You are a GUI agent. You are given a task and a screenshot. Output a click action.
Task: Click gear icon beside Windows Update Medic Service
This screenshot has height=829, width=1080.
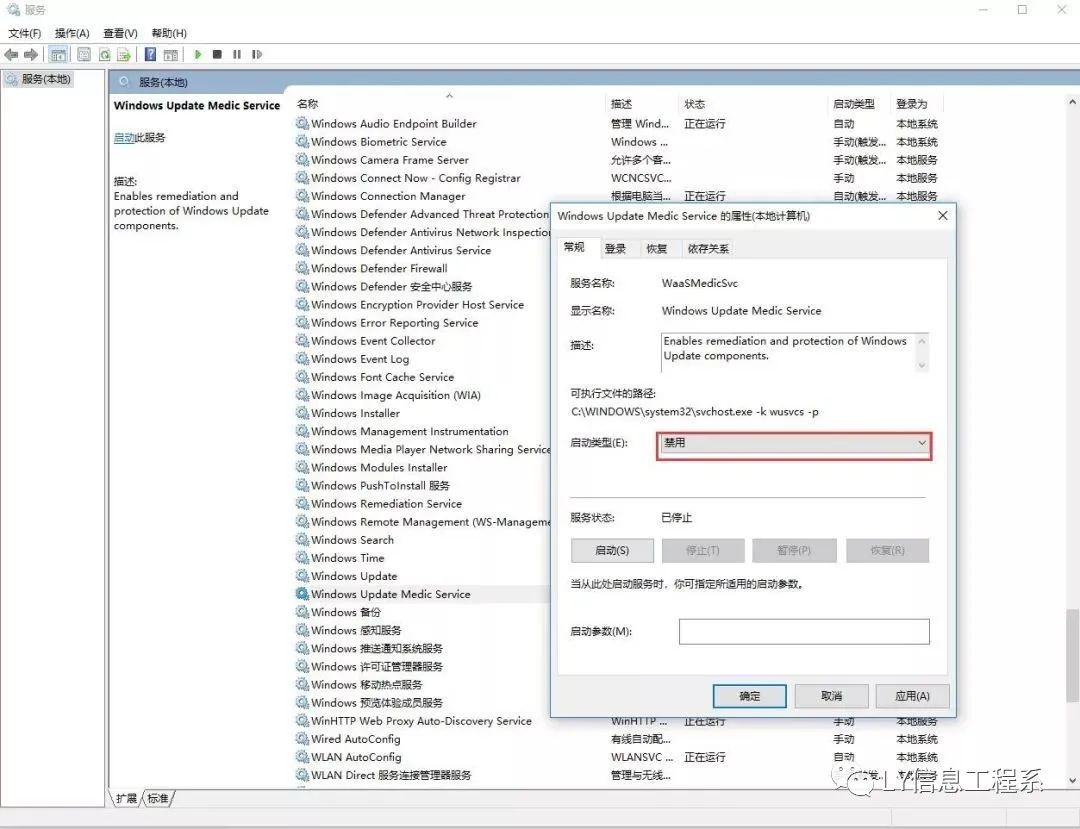click(302, 594)
